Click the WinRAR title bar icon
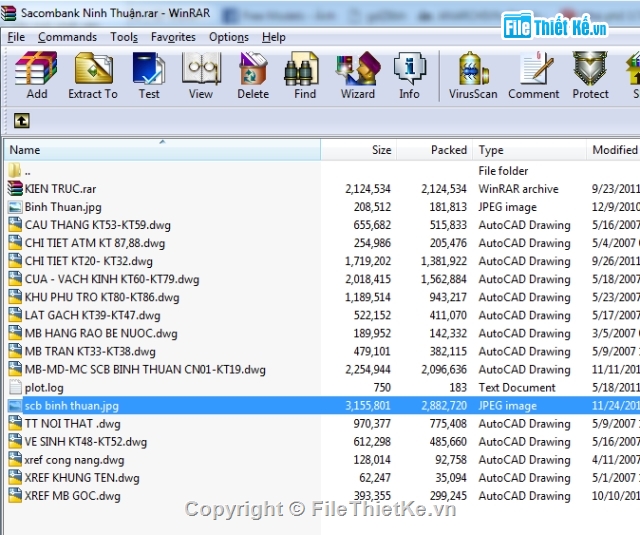 click(9, 13)
